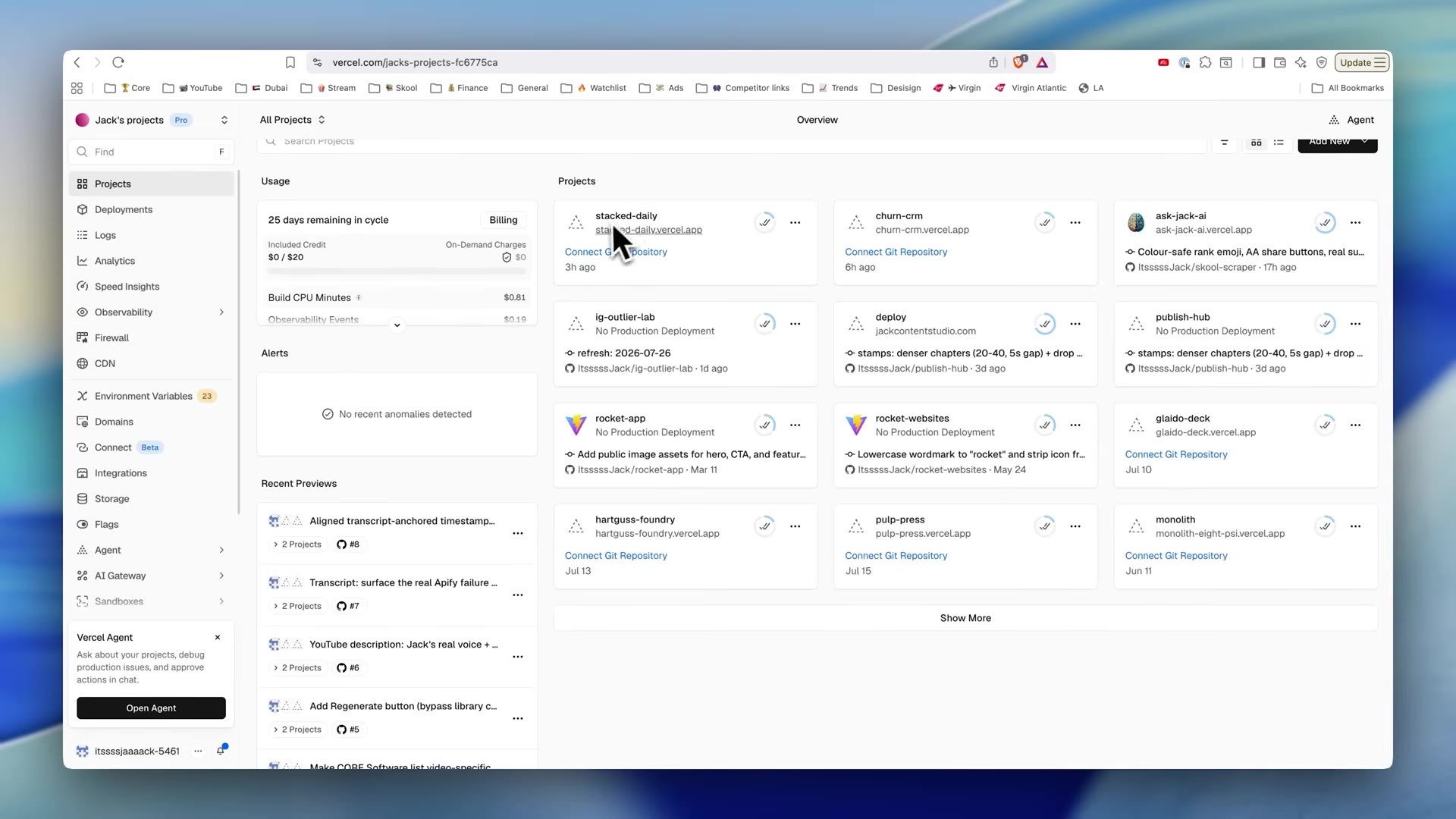Select Domains in the sidebar

152,422
